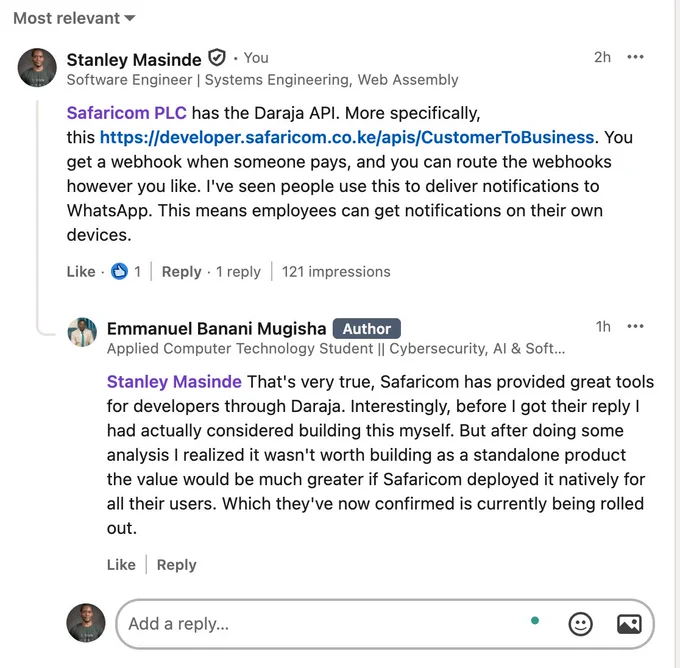Click the blue thumbs-up reaction icon
The image size is (680, 668).
pyautogui.click(x=119, y=272)
